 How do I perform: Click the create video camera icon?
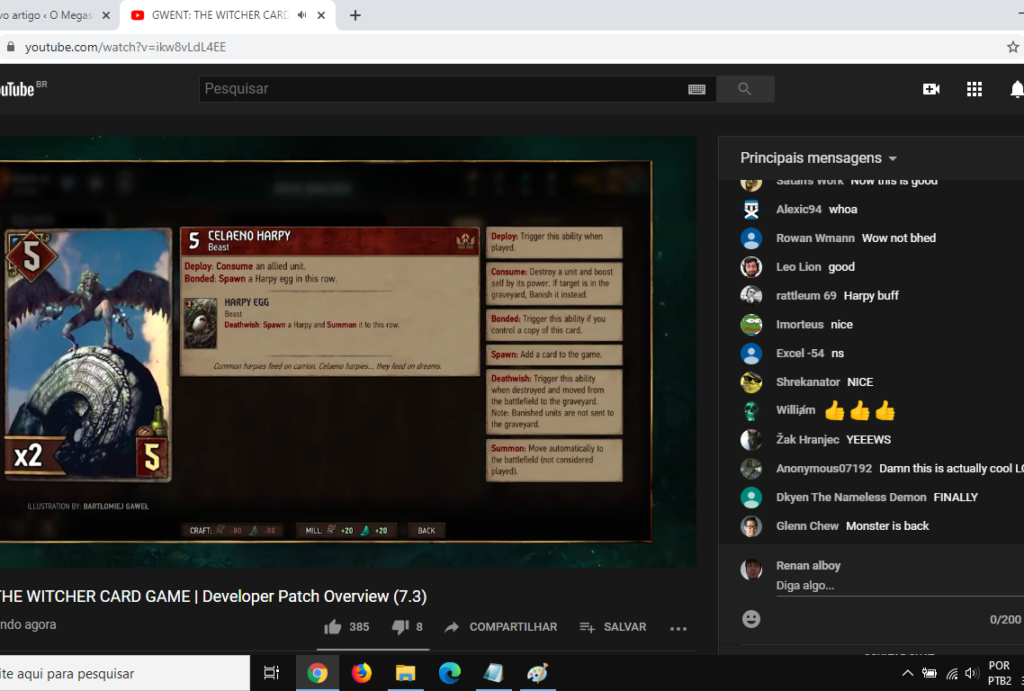point(931,89)
